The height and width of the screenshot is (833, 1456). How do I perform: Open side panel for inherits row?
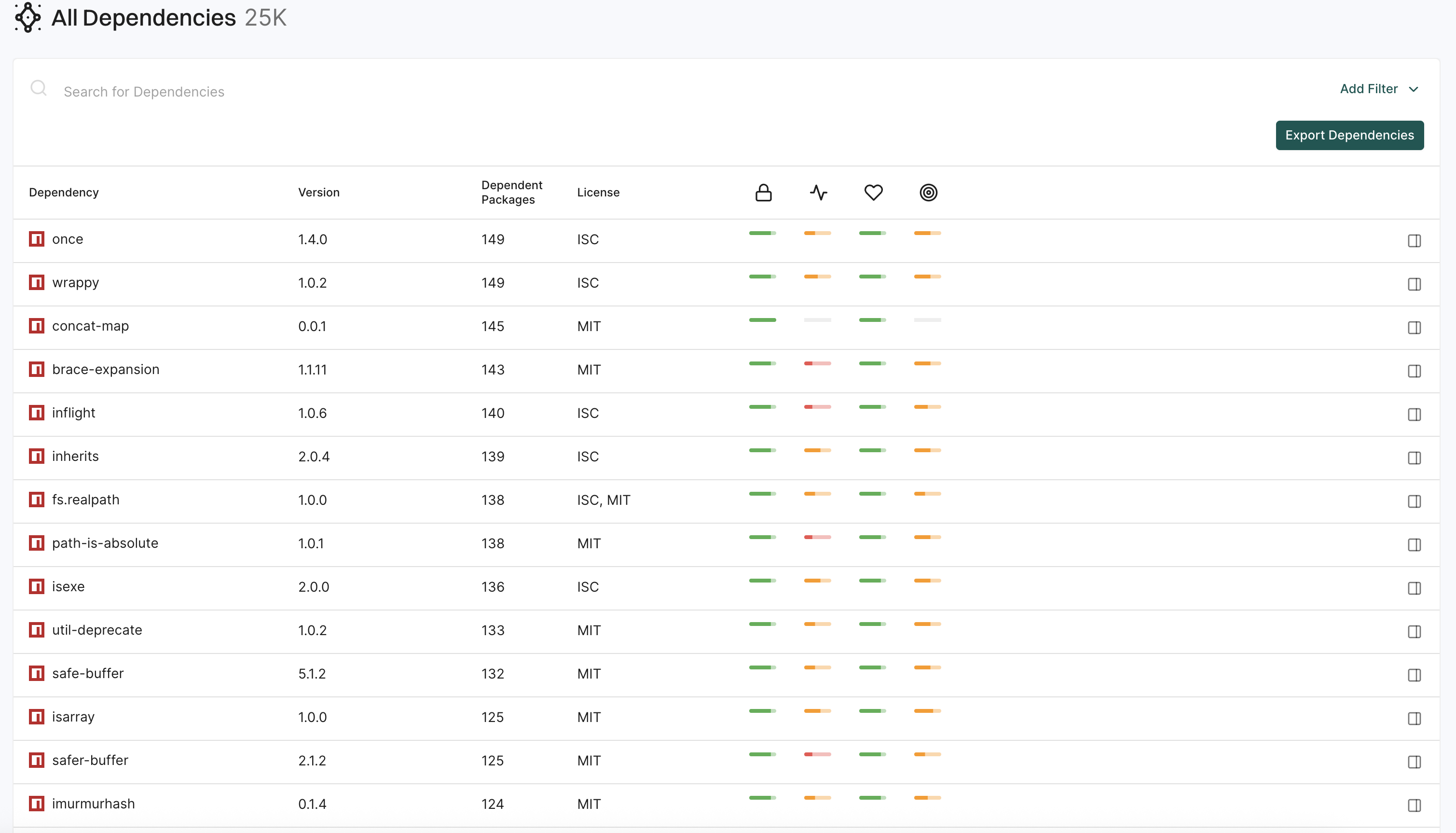1414,458
